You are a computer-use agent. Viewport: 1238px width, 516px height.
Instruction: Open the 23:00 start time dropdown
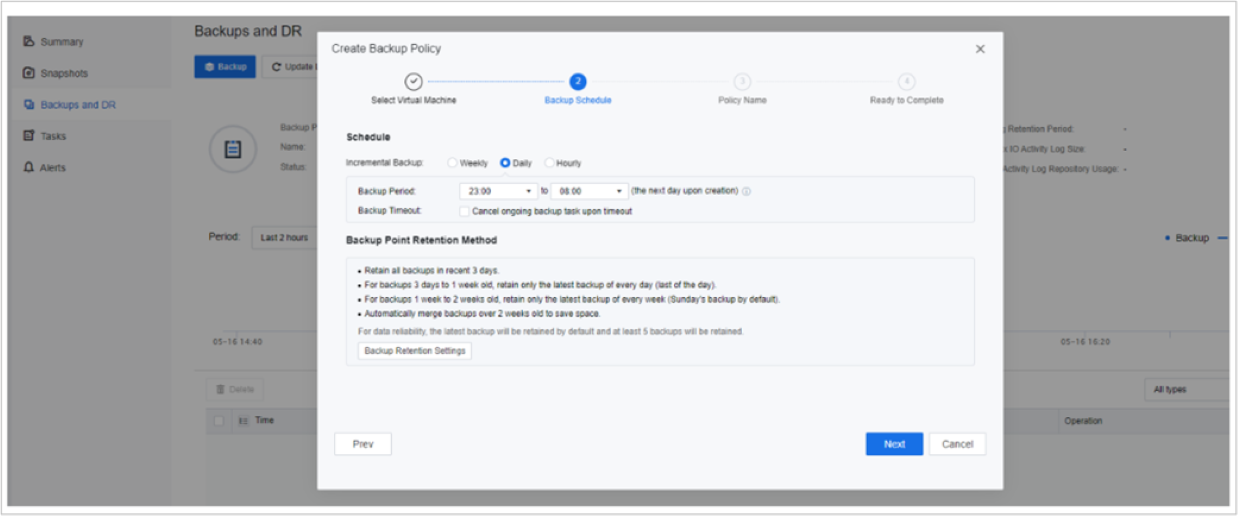(498, 191)
